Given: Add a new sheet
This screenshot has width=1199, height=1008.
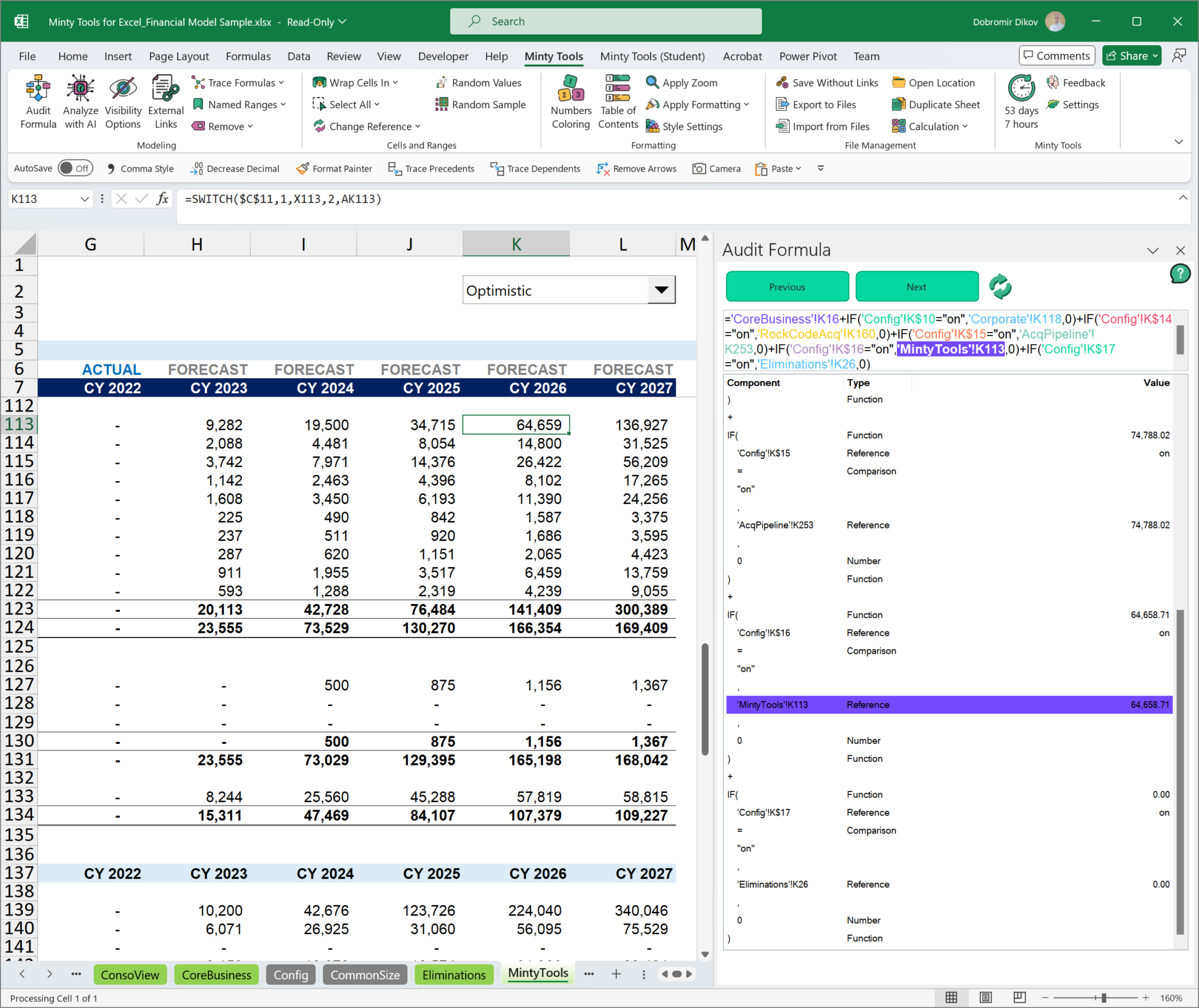Looking at the screenshot, I should click(616, 974).
